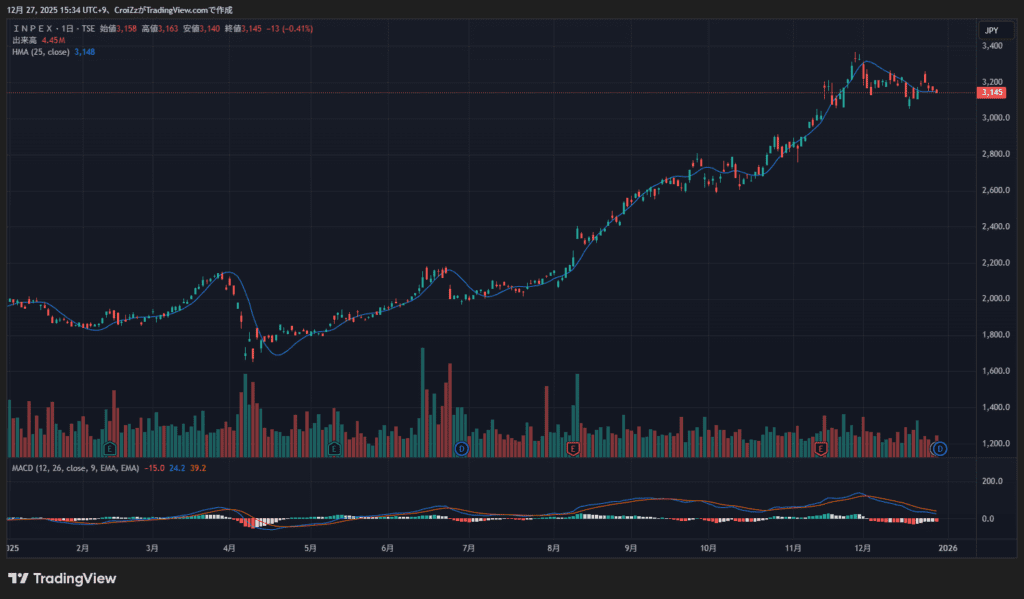Click the dividend marker in late June
The image size is (1024, 599).
click(461, 449)
